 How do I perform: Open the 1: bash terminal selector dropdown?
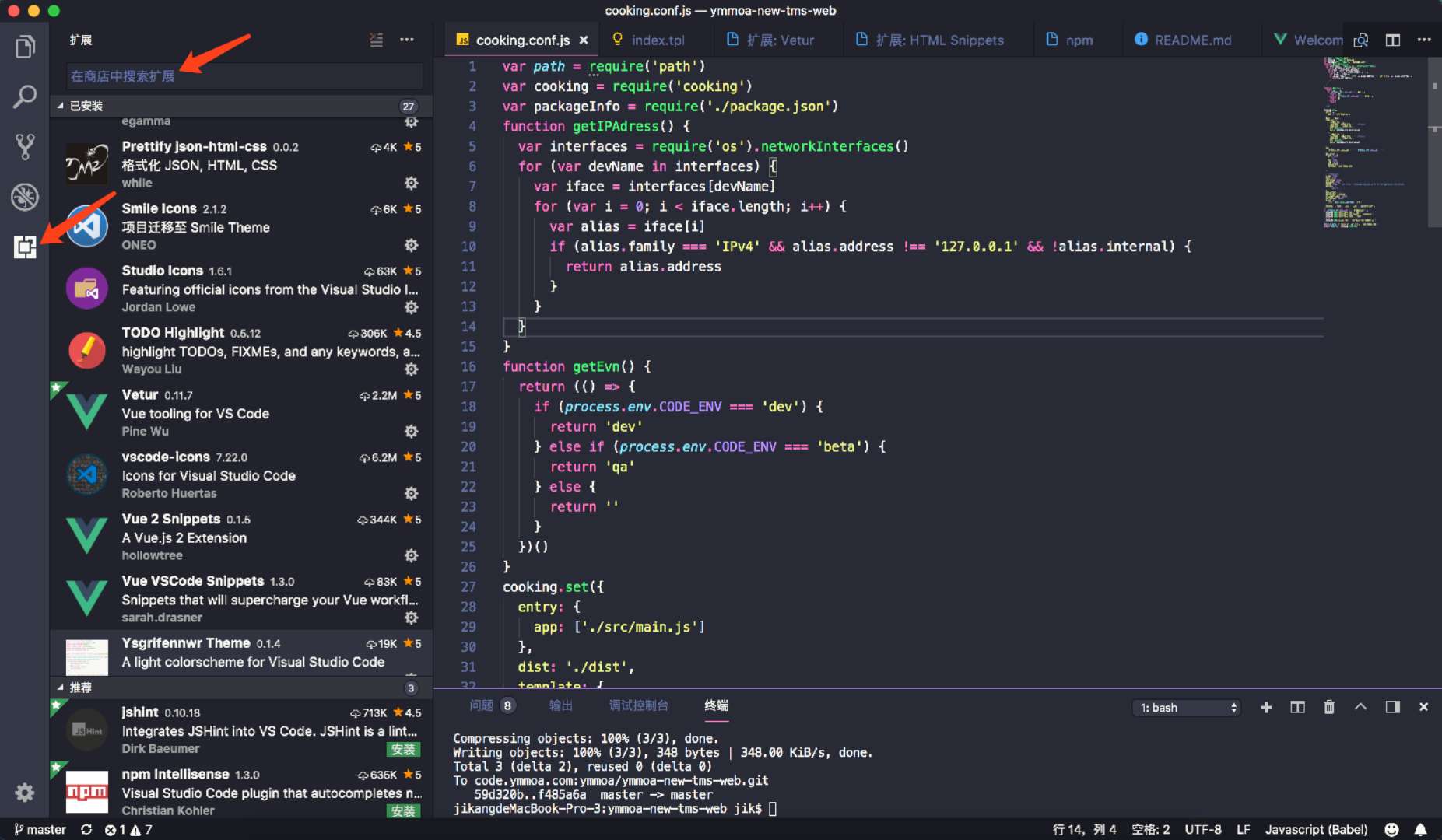(1185, 707)
